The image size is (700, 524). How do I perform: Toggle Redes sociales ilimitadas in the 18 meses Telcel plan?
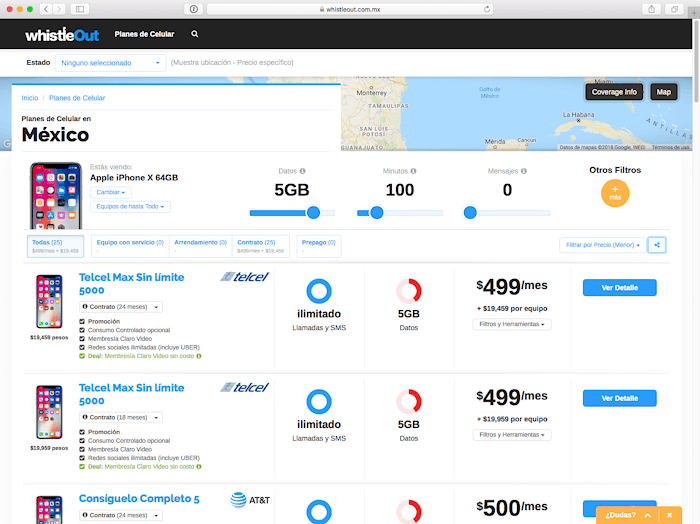[82, 458]
